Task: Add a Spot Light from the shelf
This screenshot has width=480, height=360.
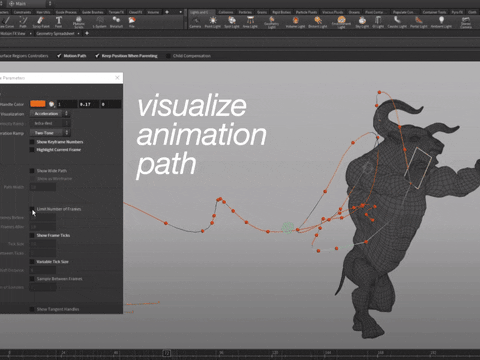Action: tap(232, 22)
